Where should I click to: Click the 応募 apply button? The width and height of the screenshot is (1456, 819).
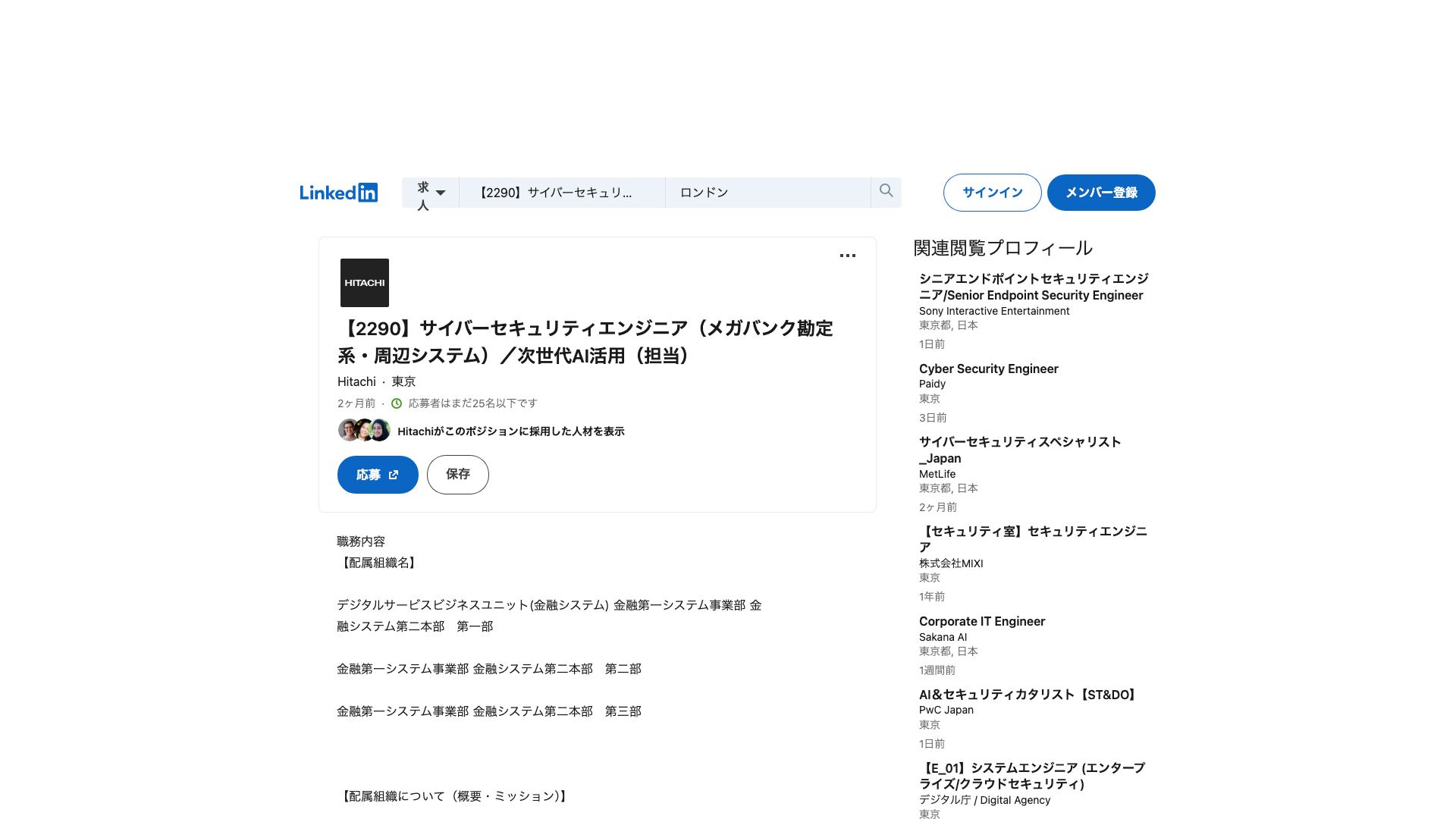tap(378, 475)
